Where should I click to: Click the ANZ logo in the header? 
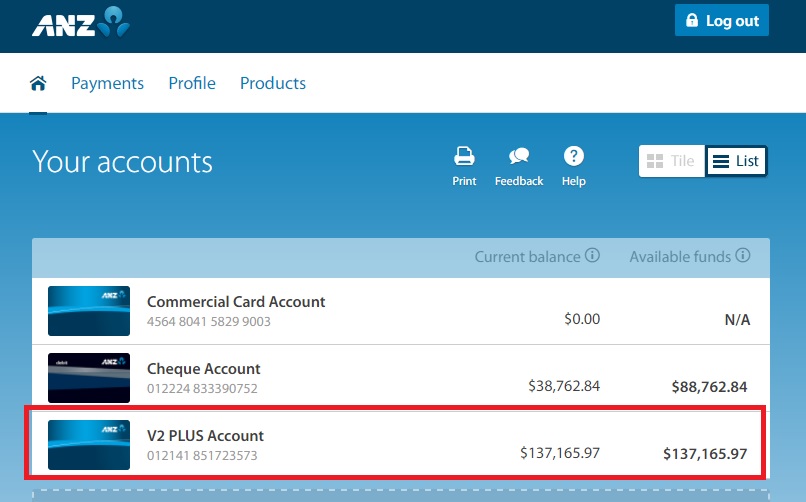click(81, 22)
